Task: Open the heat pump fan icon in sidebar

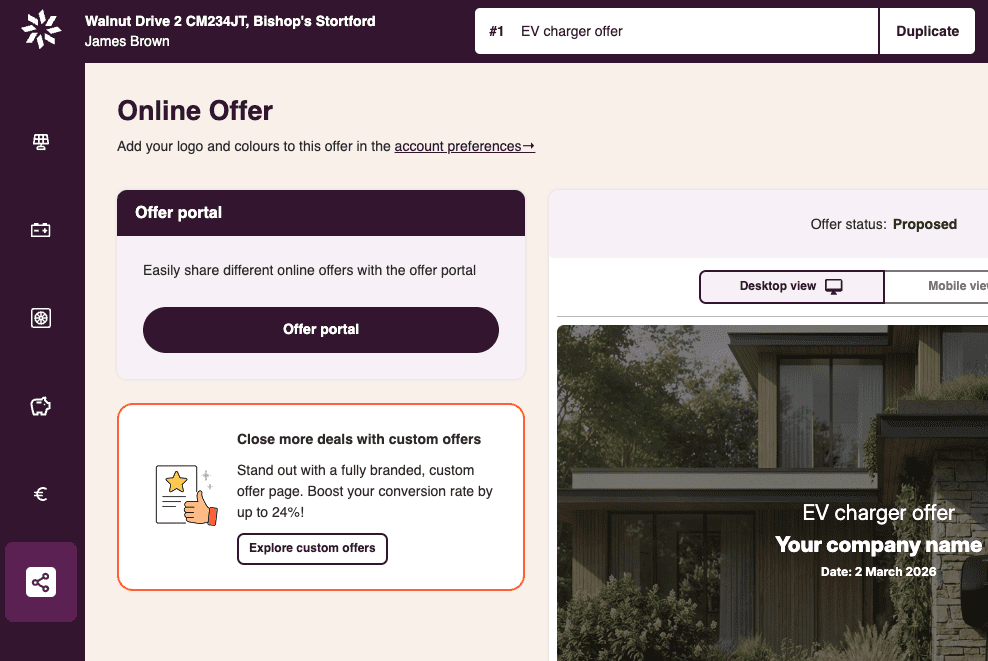Action: 41,318
